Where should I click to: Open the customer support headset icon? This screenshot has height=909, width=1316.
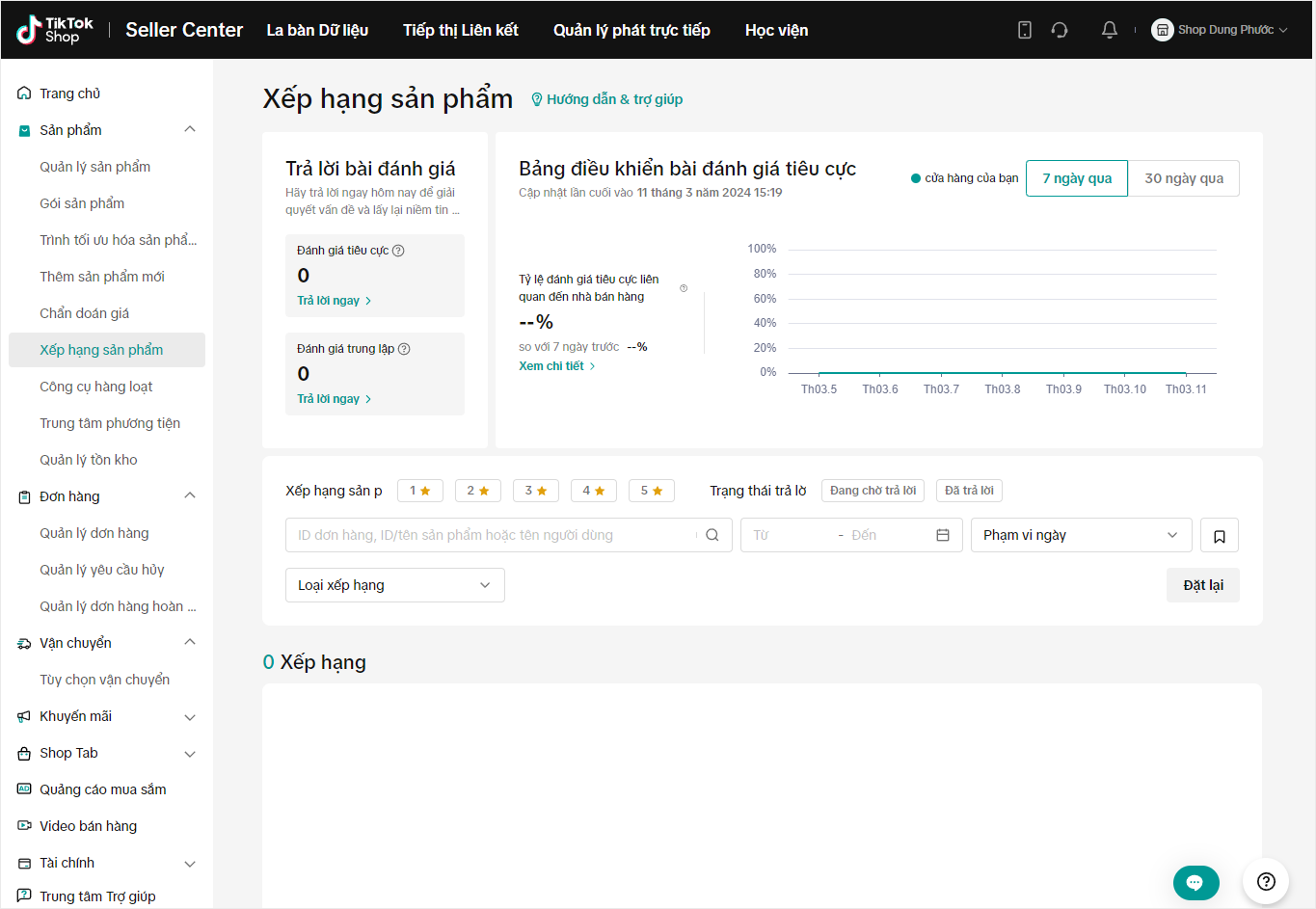coord(1060,30)
